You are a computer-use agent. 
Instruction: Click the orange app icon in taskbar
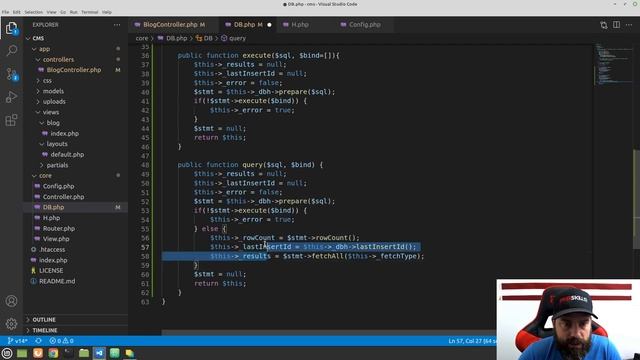[x=38, y=353]
